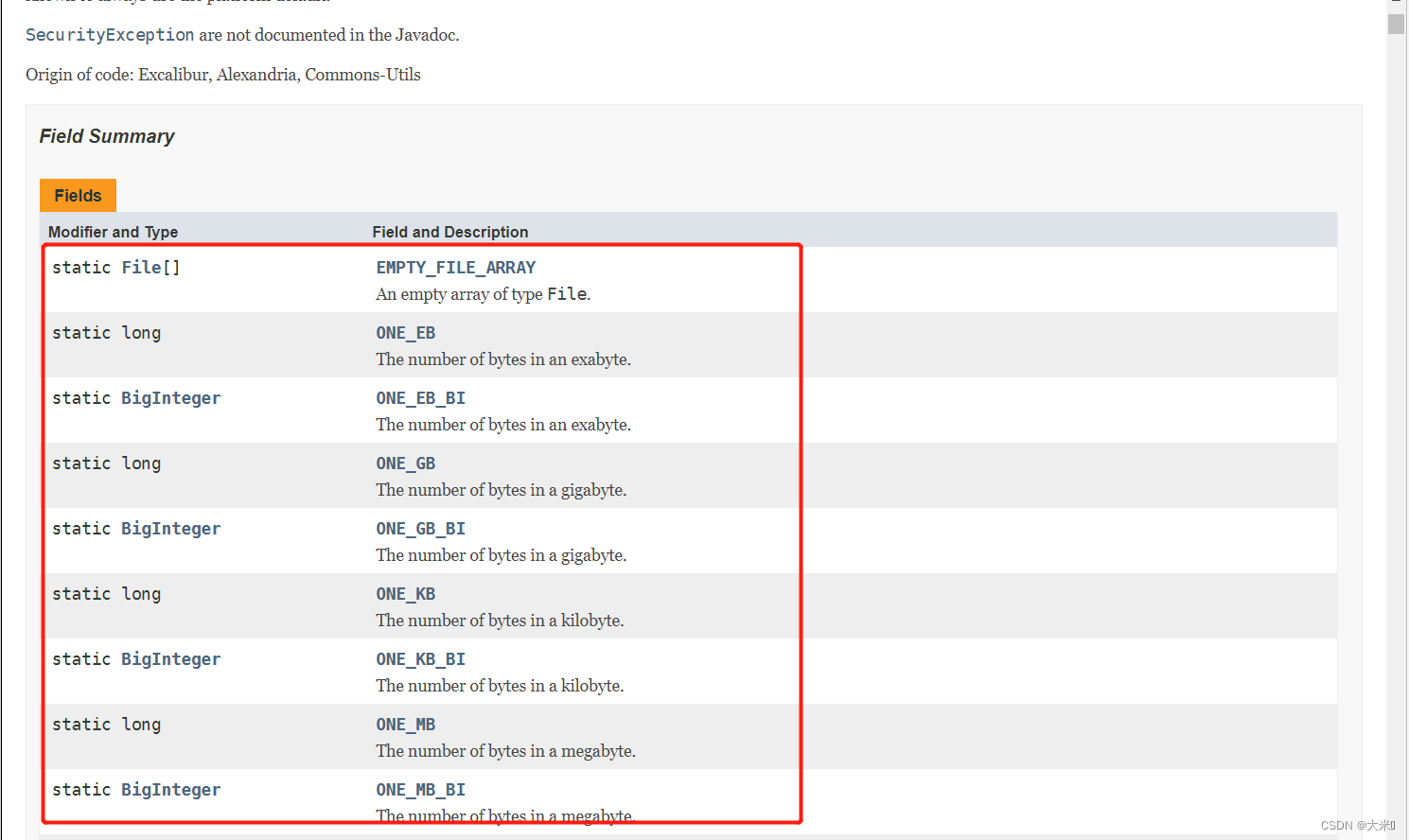Click 'static long' in the ONE_GB row
The height and width of the screenshot is (840, 1409).
107,464
